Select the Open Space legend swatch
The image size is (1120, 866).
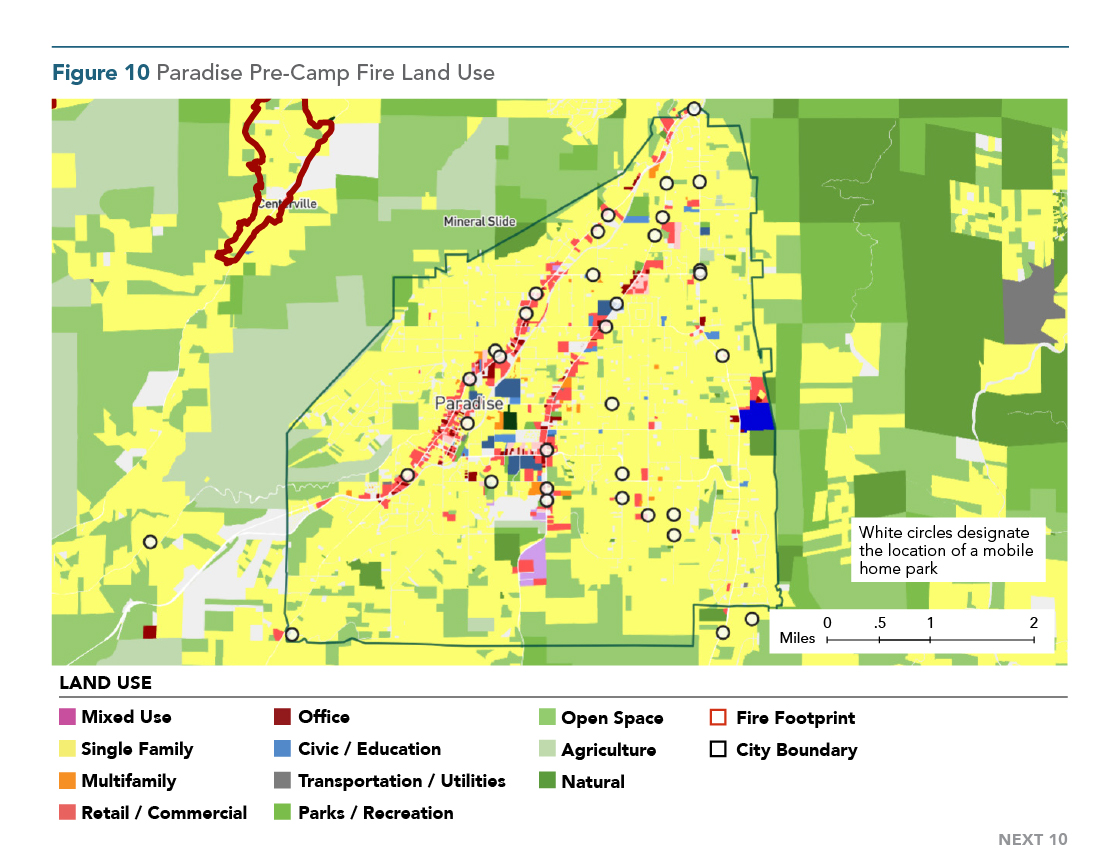(547, 717)
